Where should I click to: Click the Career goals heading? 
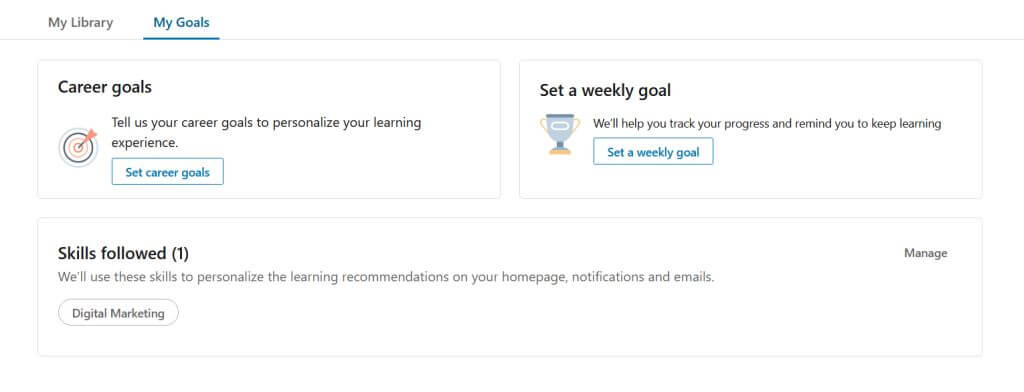pos(104,87)
